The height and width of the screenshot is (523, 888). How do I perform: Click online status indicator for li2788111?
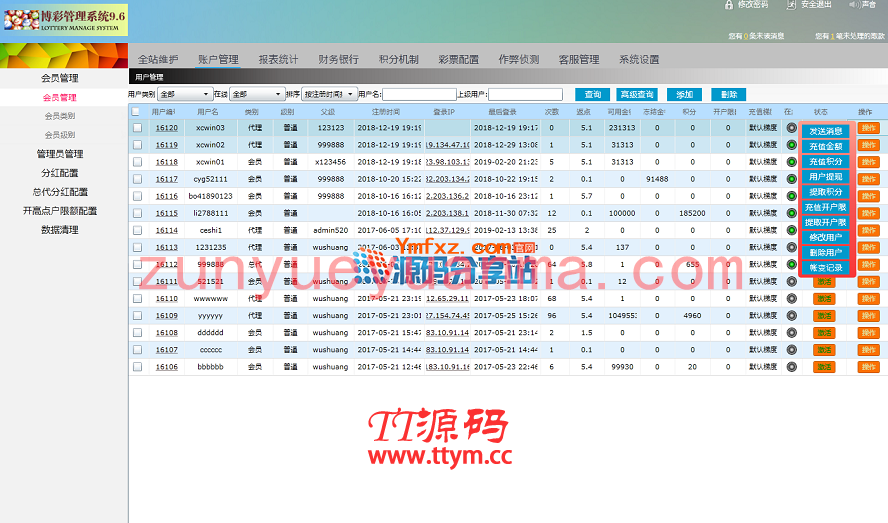point(792,213)
